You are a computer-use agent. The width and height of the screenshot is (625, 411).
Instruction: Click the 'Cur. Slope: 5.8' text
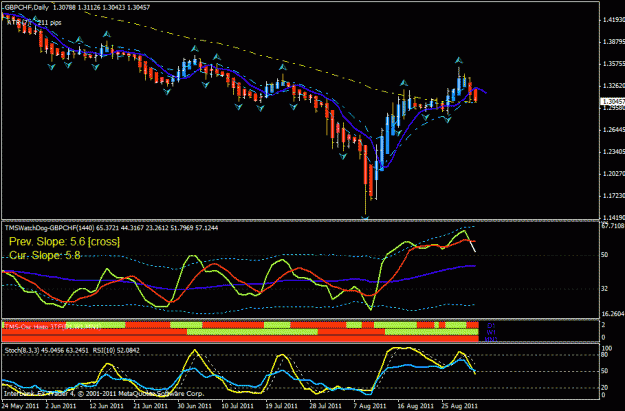click(45, 255)
